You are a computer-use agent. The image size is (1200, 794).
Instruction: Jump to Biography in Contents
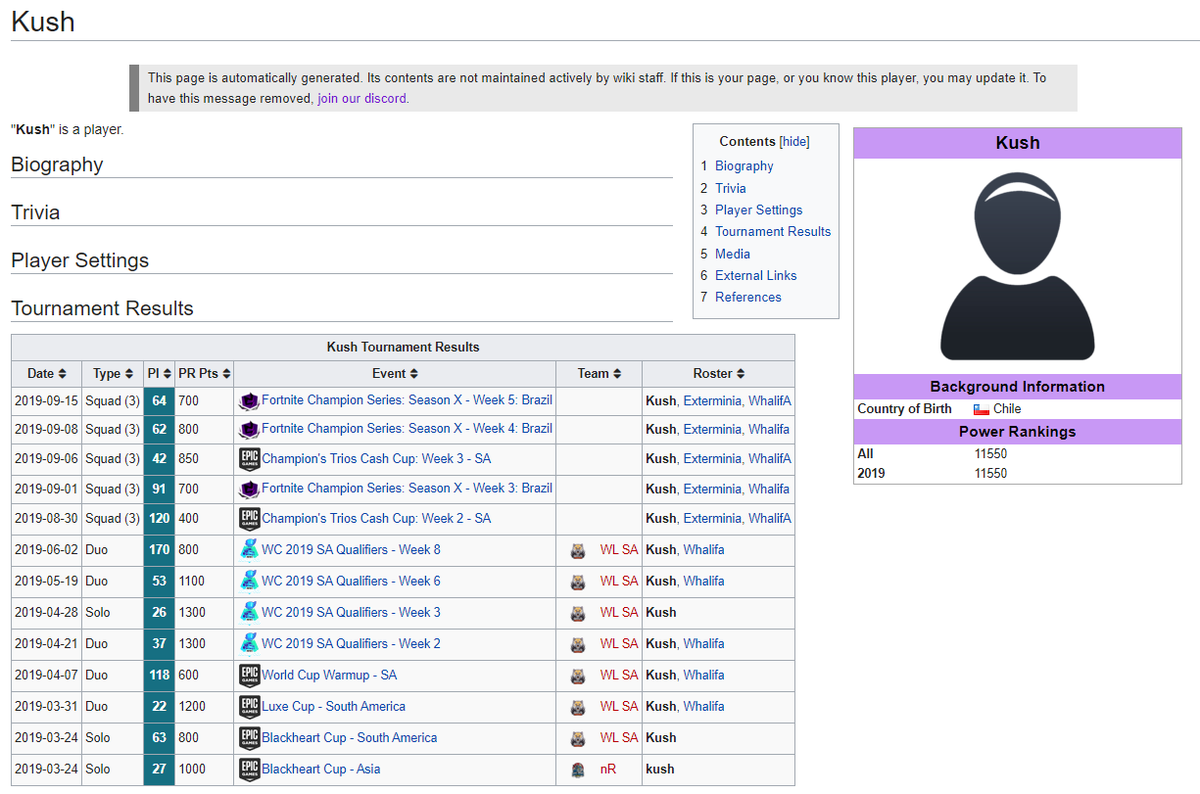pos(744,166)
